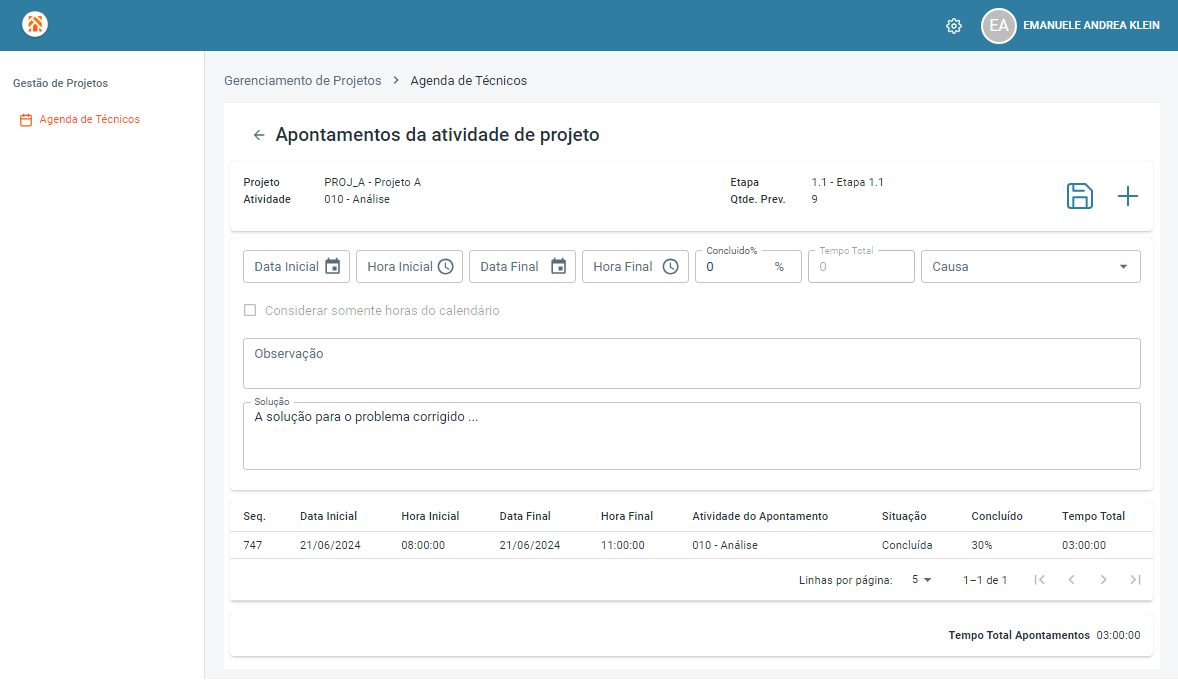Click Gerenciamento de Projetos breadcrumb link
Screen dimensions: 1178x687
pos(303,80)
